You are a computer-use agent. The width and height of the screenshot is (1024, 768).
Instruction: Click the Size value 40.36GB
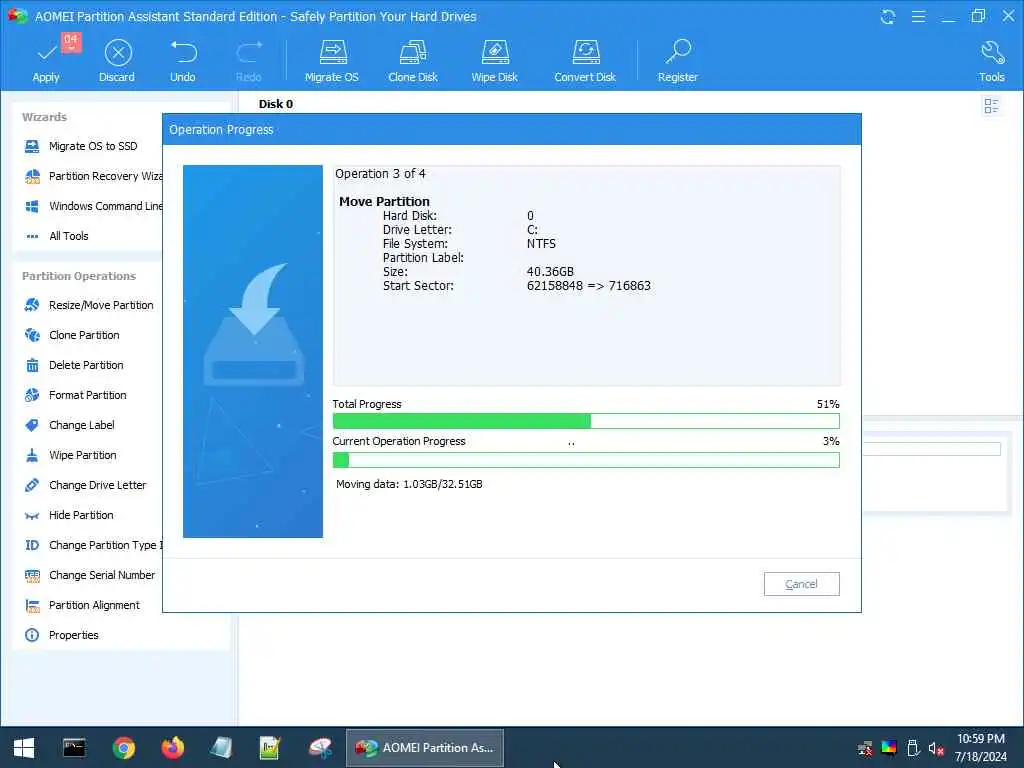pos(550,272)
